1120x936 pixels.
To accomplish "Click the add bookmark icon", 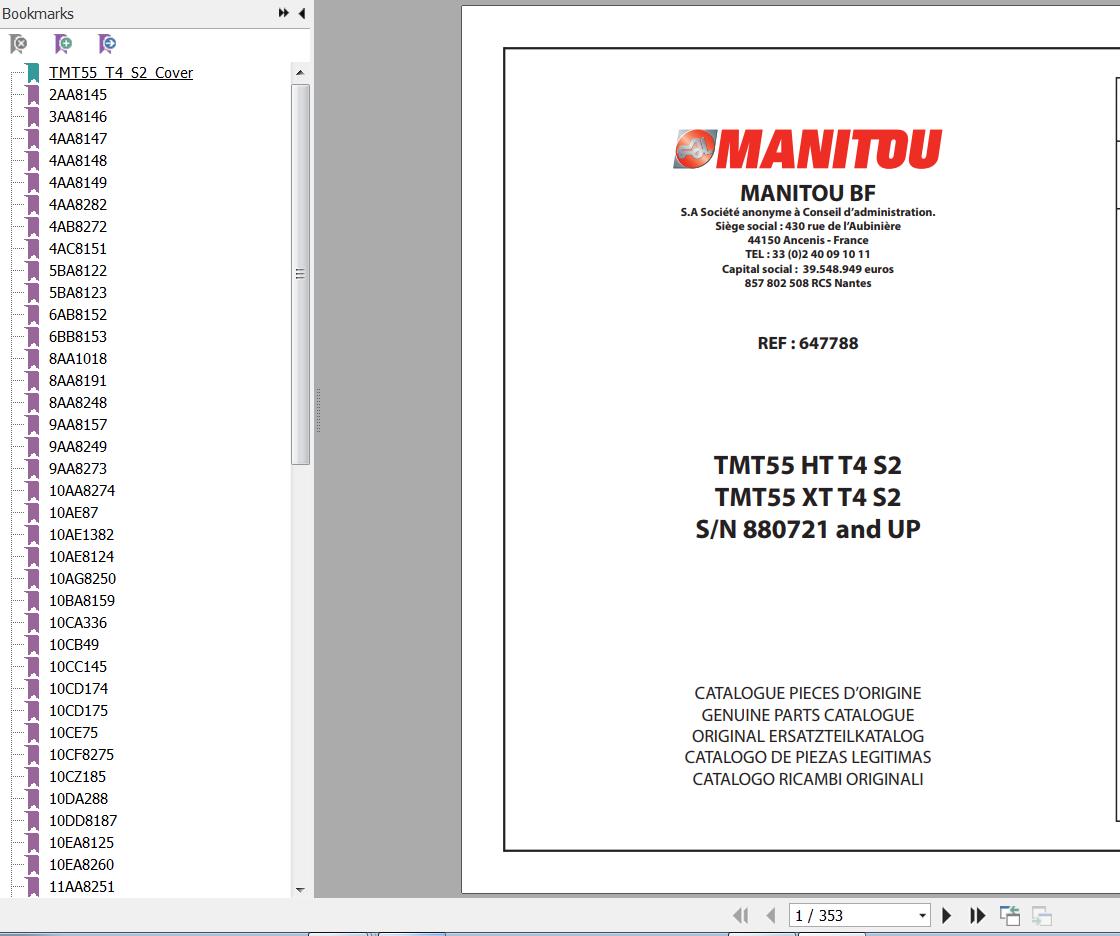I will tap(63, 44).
